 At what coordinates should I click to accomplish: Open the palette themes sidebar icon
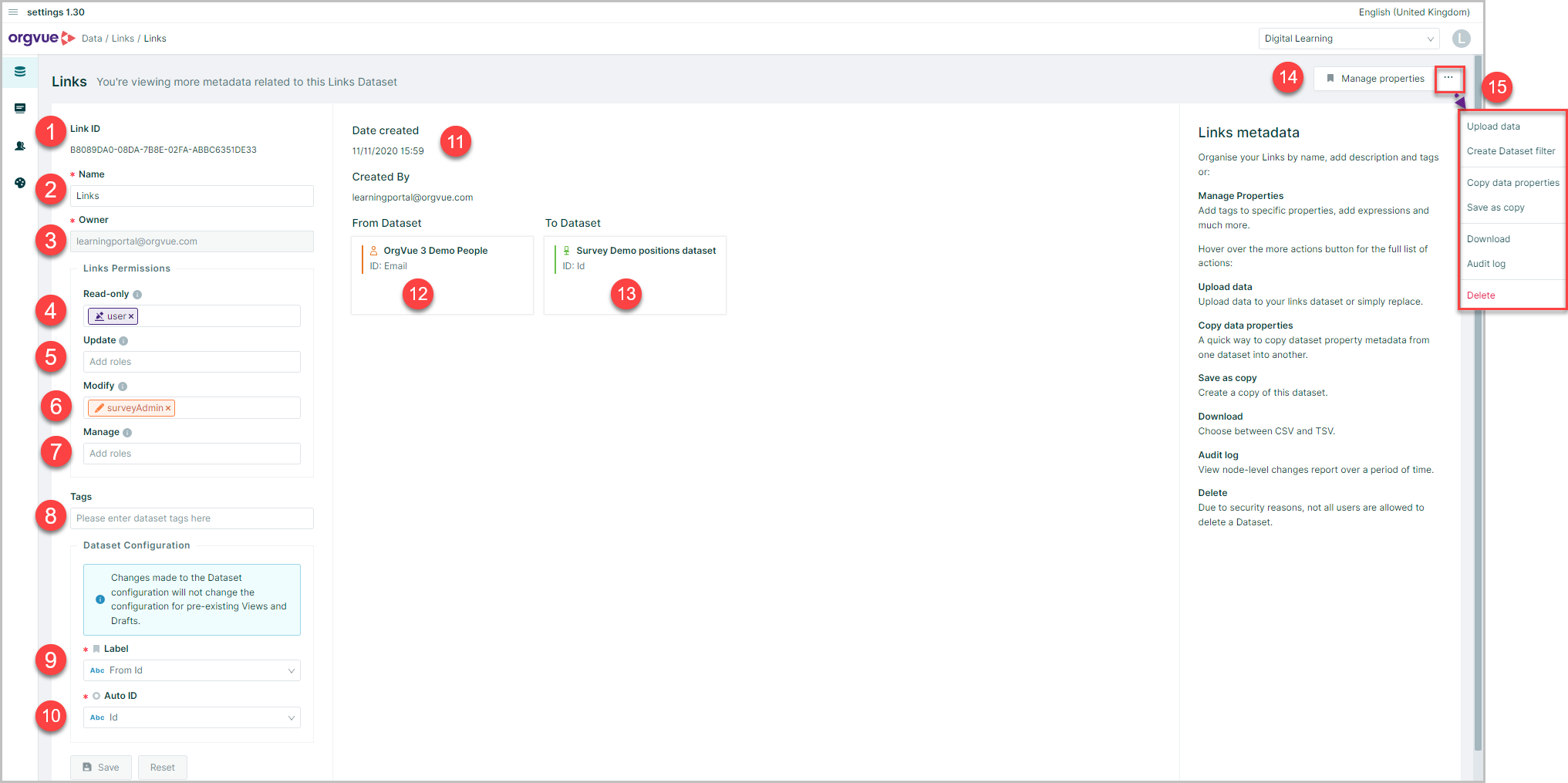point(20,183)
